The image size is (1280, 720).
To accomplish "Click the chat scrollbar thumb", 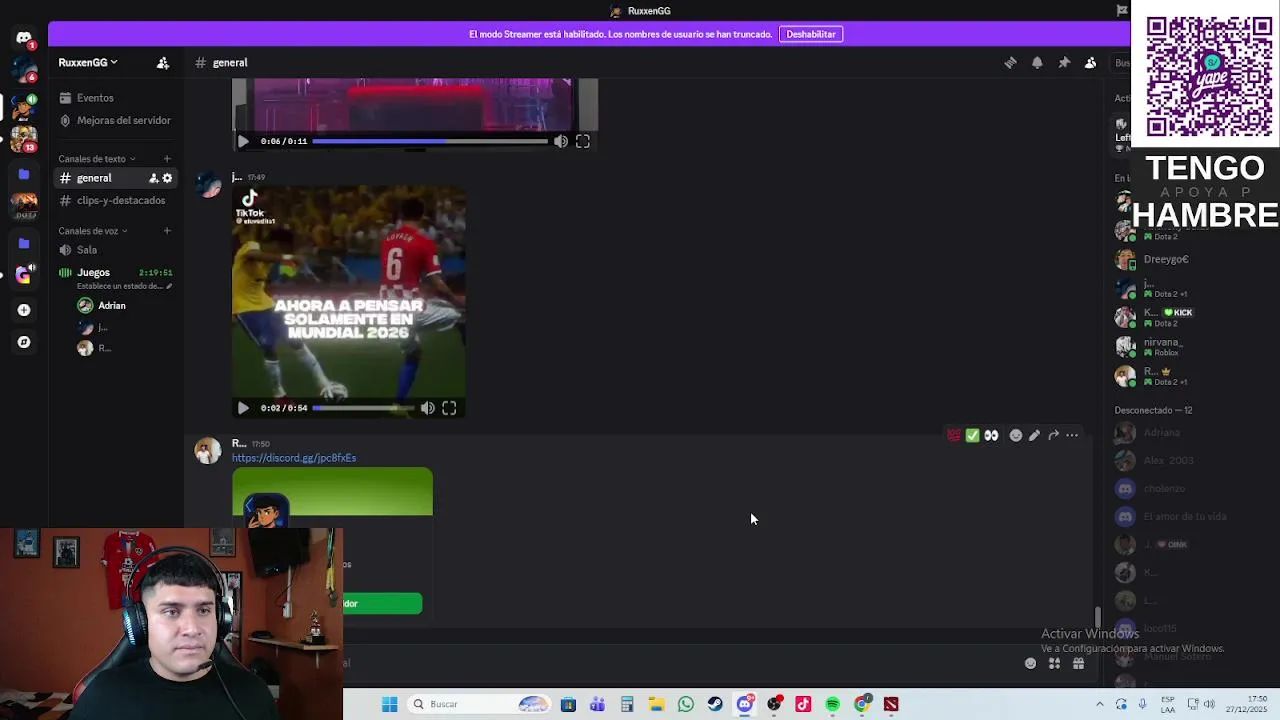I will [x=1097, y=617].
